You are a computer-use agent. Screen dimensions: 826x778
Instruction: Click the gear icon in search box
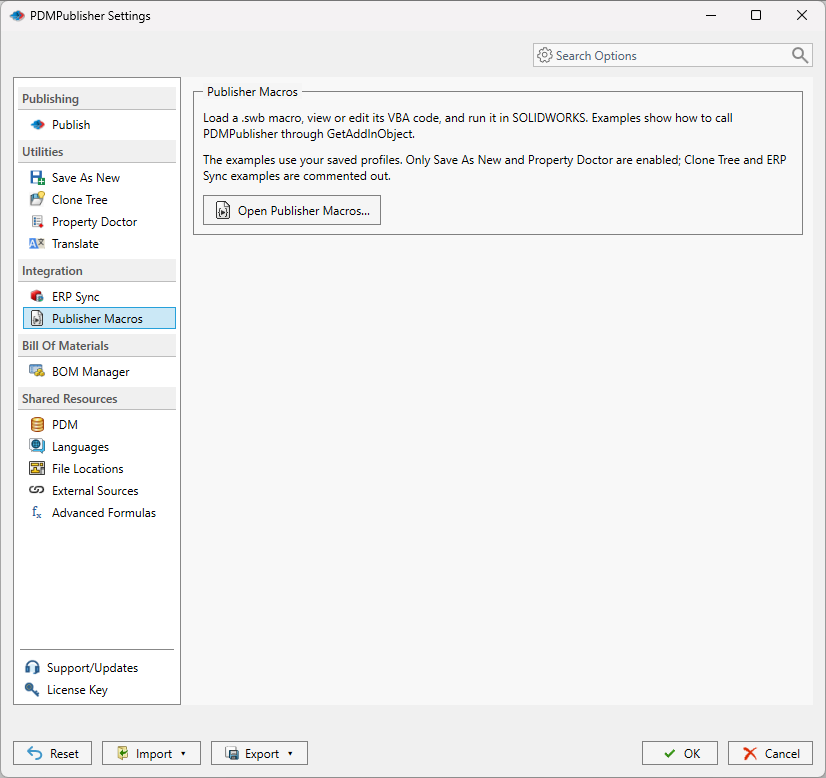[x=545, y=55]
